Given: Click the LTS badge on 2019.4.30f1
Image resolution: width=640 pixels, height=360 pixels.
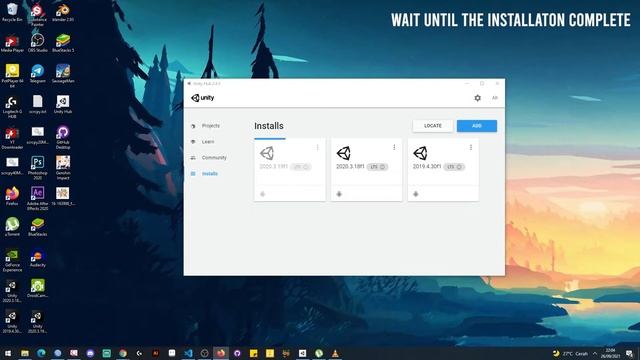Looking at the screenshot, I should [454, 167].
